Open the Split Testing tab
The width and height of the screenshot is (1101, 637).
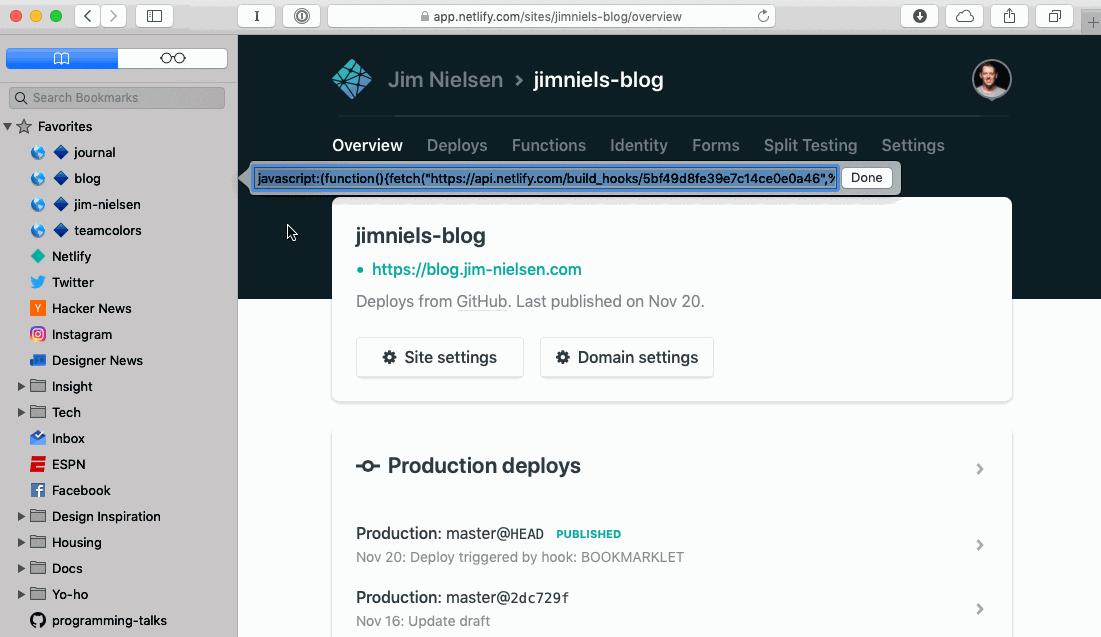tap(810, 145)
